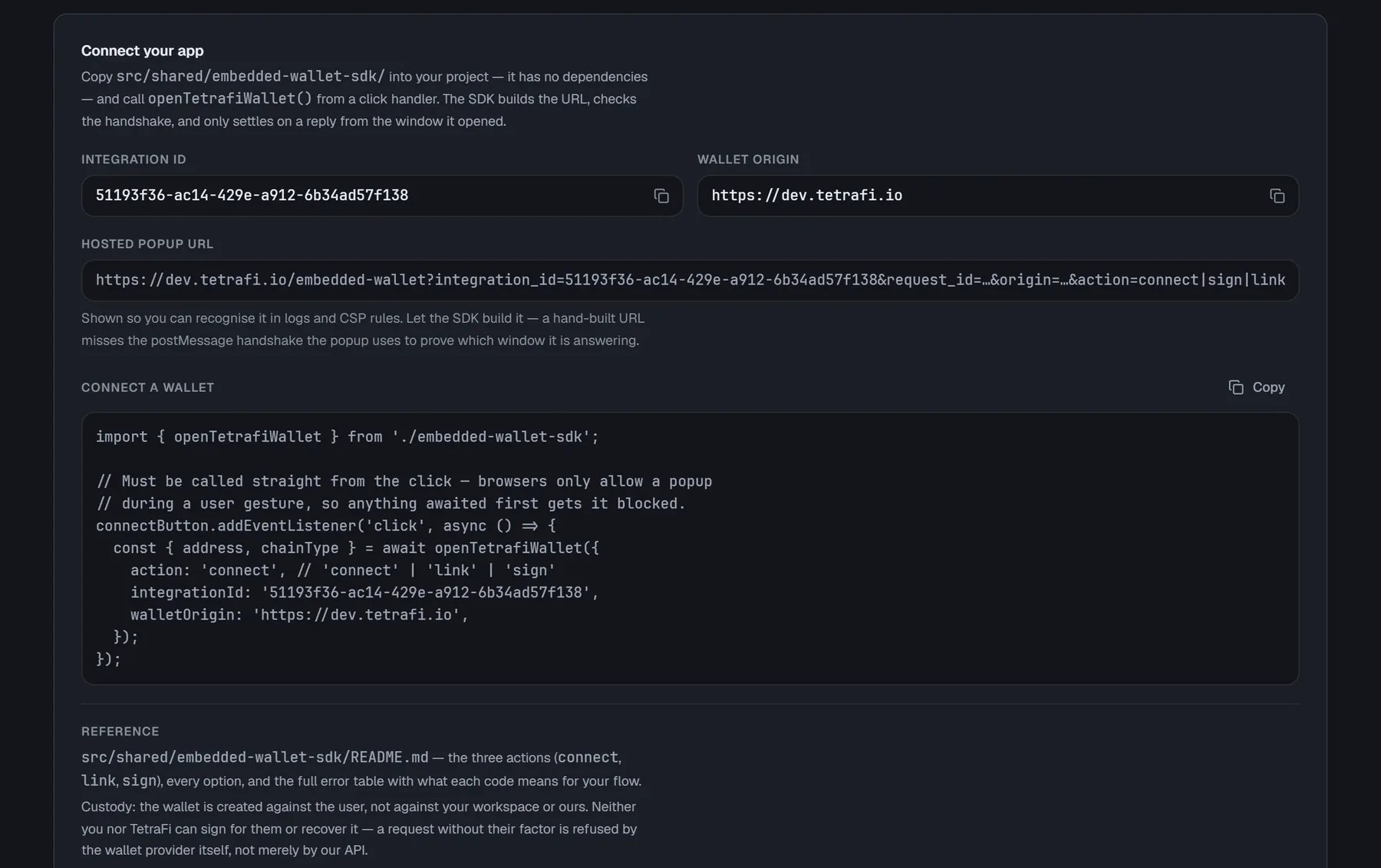
Task: Click src/shared/embedded-wallet-sdk/README.md path text
Action: [x=255, y=758]
